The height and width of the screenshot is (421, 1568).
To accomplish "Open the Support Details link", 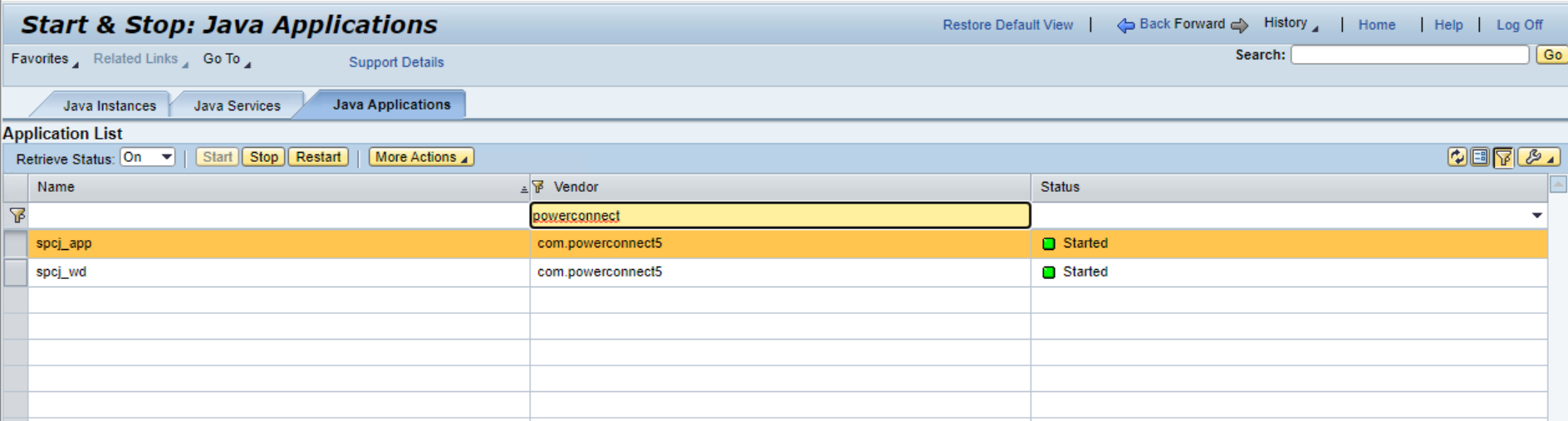I will (396, 62).
